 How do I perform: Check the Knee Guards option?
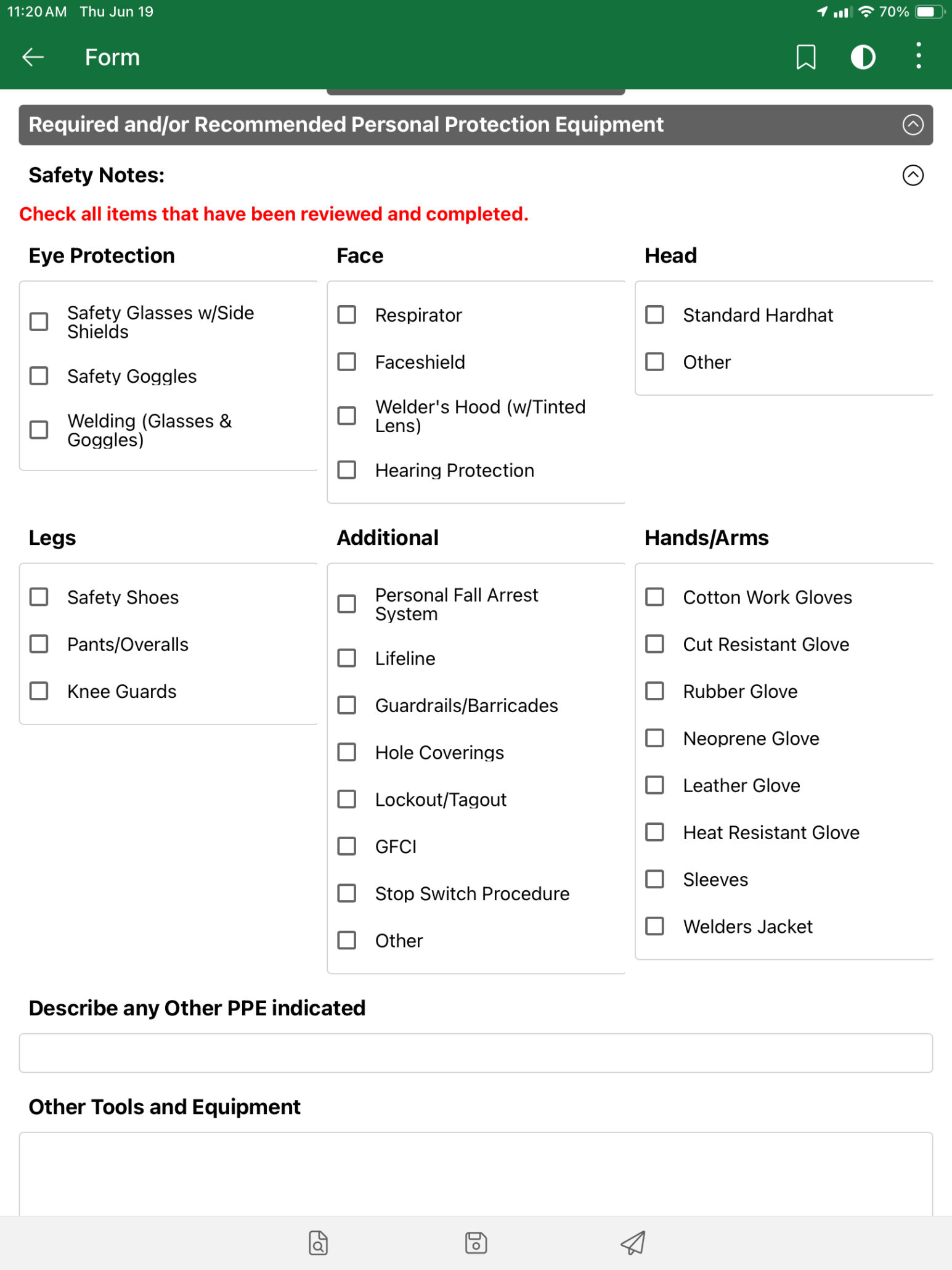pyautogui.click(x=39, y=691)
